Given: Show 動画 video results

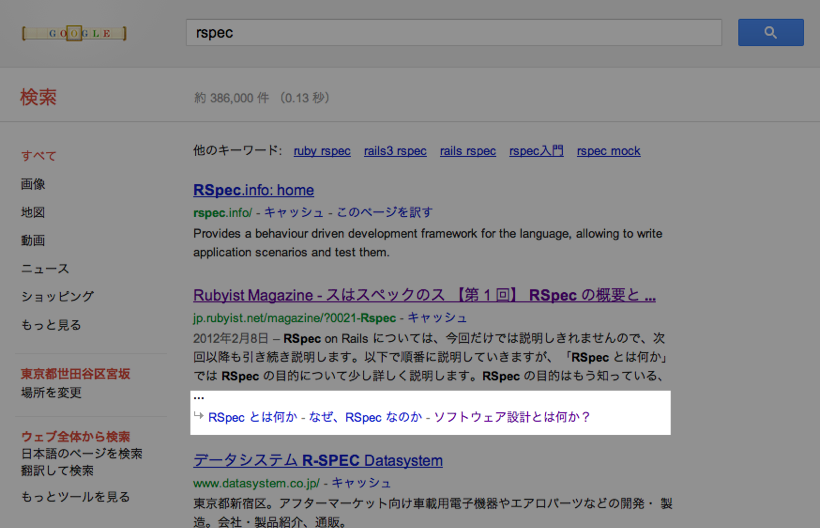Looking at the screenshot, I should point(33,240).
